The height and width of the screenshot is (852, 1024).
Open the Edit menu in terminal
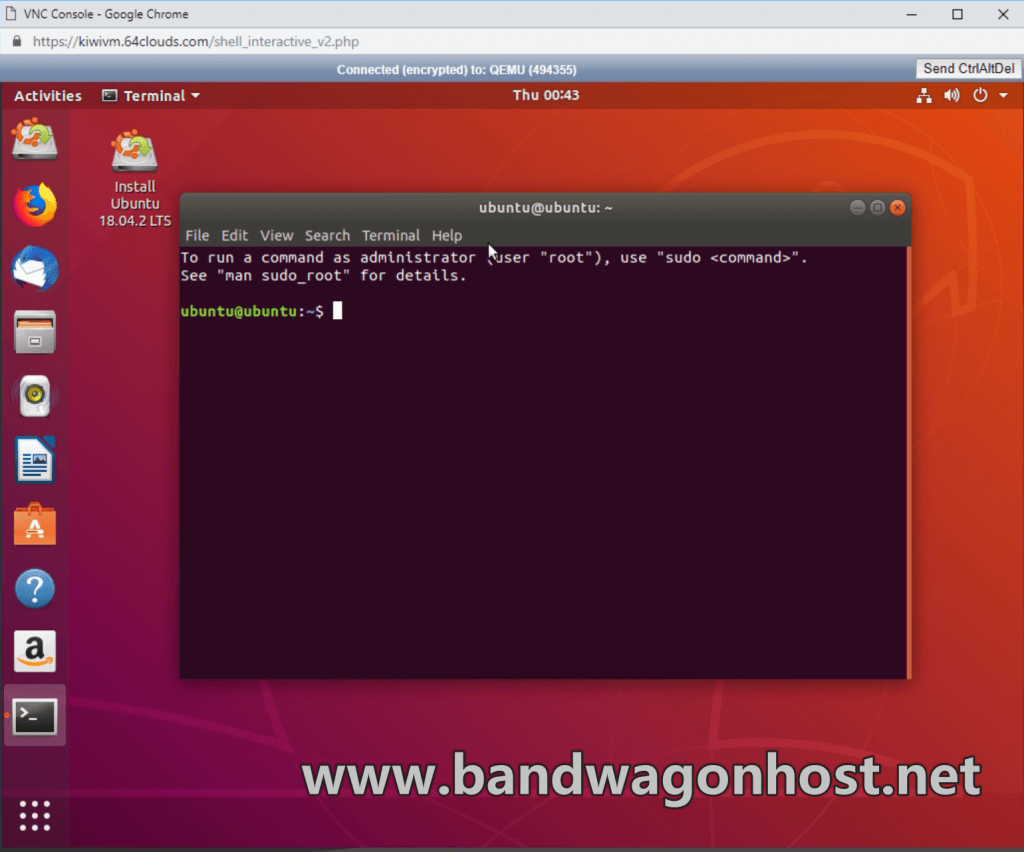click(234, 235)
